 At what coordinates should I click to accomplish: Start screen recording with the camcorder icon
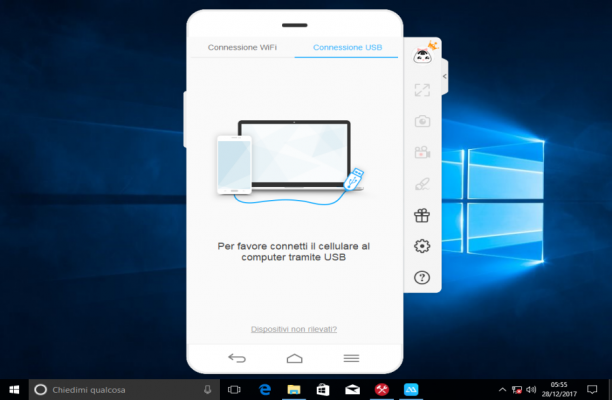422,152
